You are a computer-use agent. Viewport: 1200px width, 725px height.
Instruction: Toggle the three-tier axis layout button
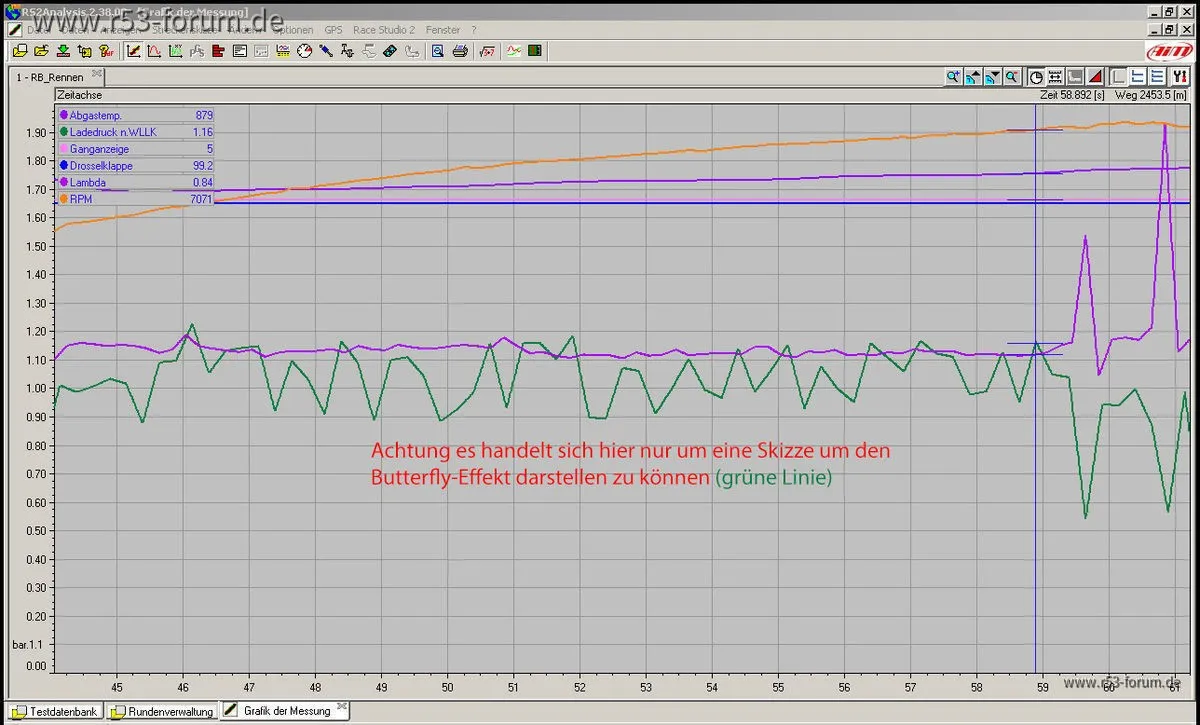point(1157,76)
